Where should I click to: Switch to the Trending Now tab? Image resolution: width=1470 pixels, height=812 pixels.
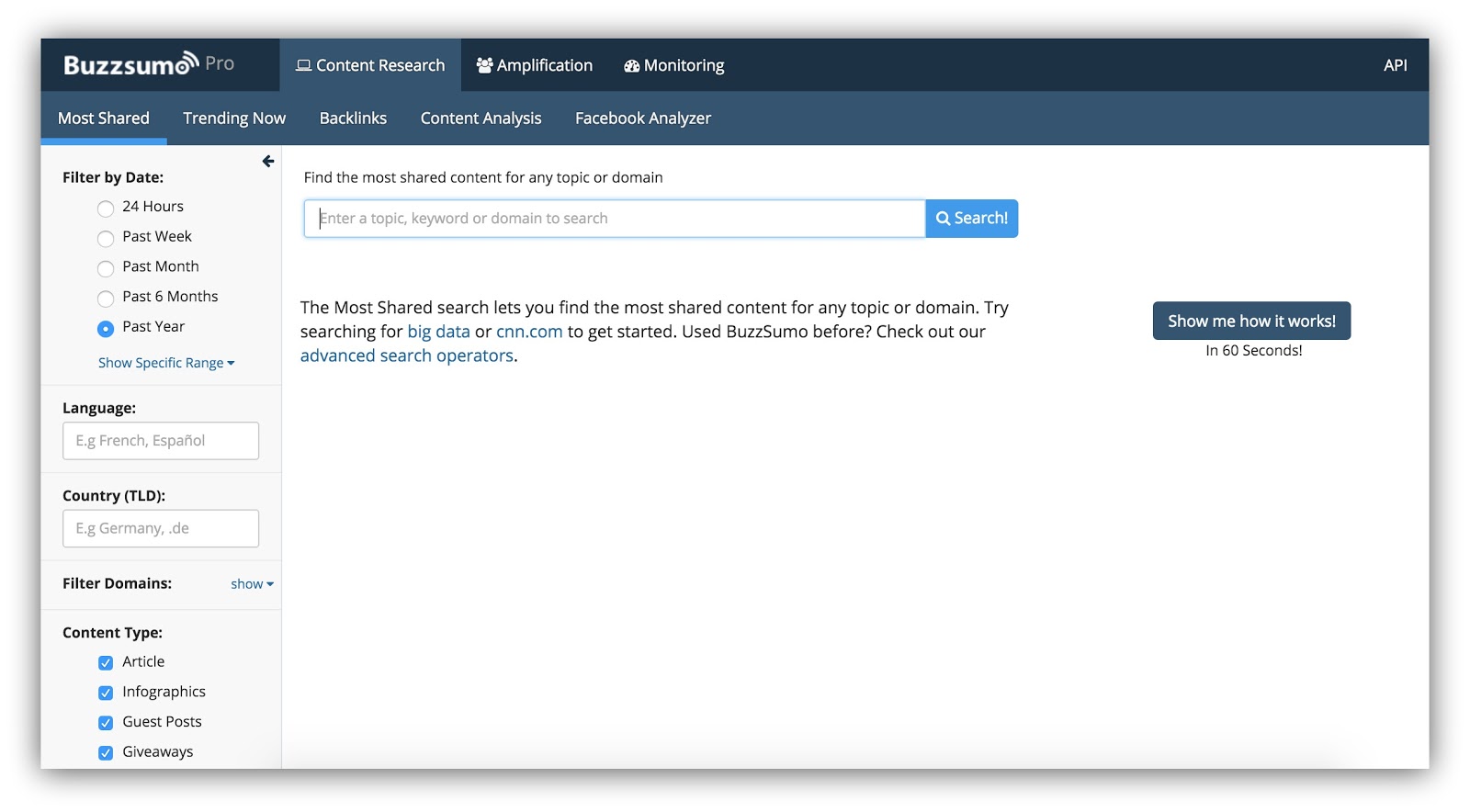coord(234,118)
